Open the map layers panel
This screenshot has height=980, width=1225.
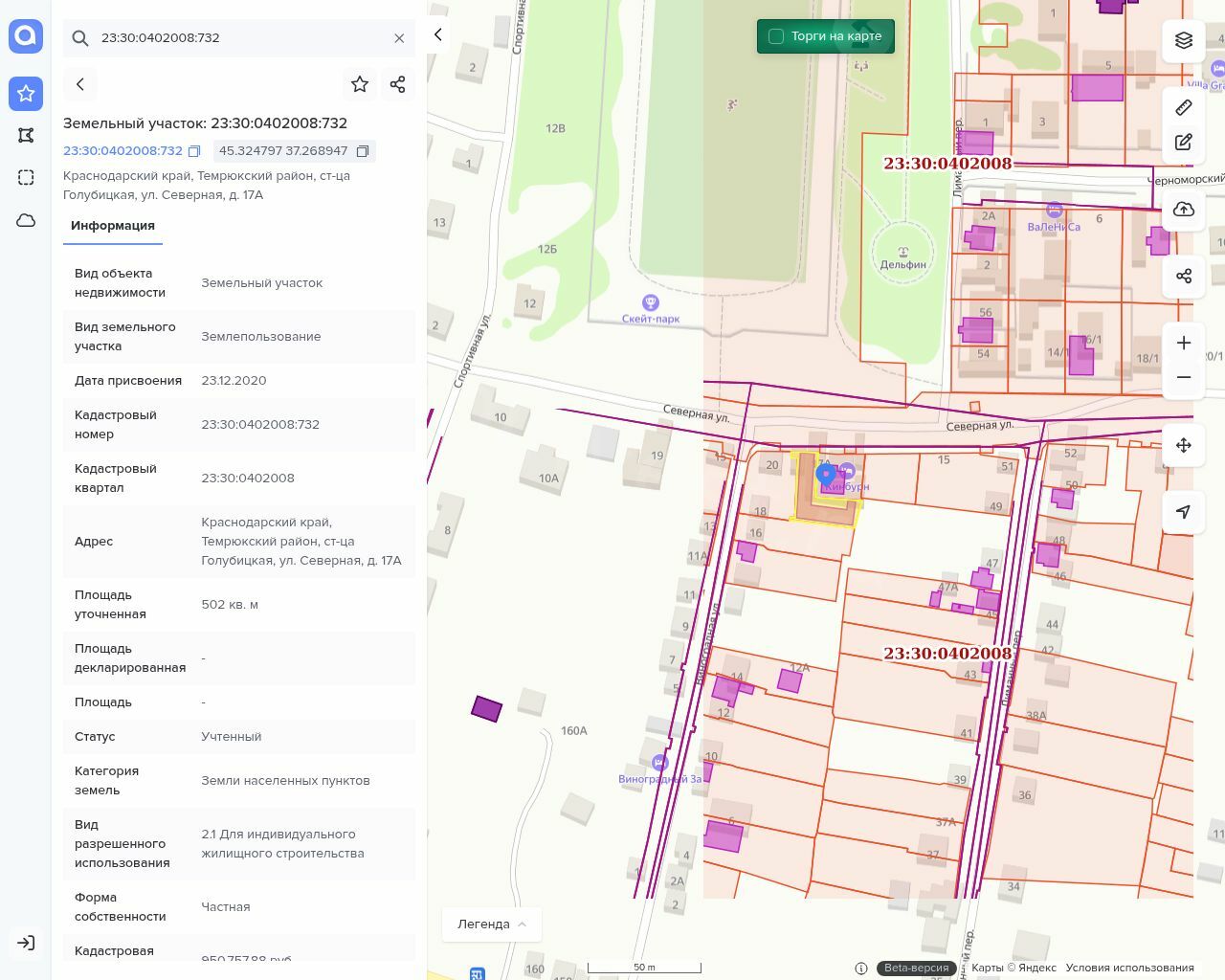tap(1184, 40)
